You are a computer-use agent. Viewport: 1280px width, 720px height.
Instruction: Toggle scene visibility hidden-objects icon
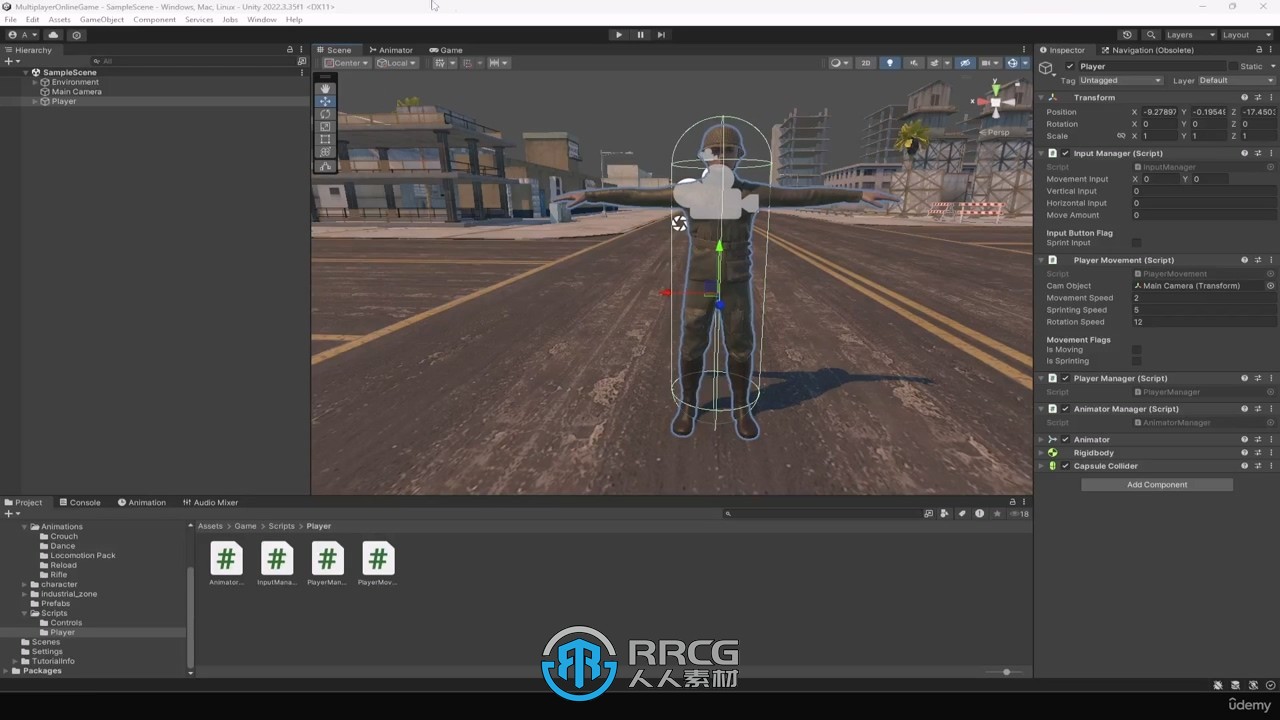click(965, 63)
